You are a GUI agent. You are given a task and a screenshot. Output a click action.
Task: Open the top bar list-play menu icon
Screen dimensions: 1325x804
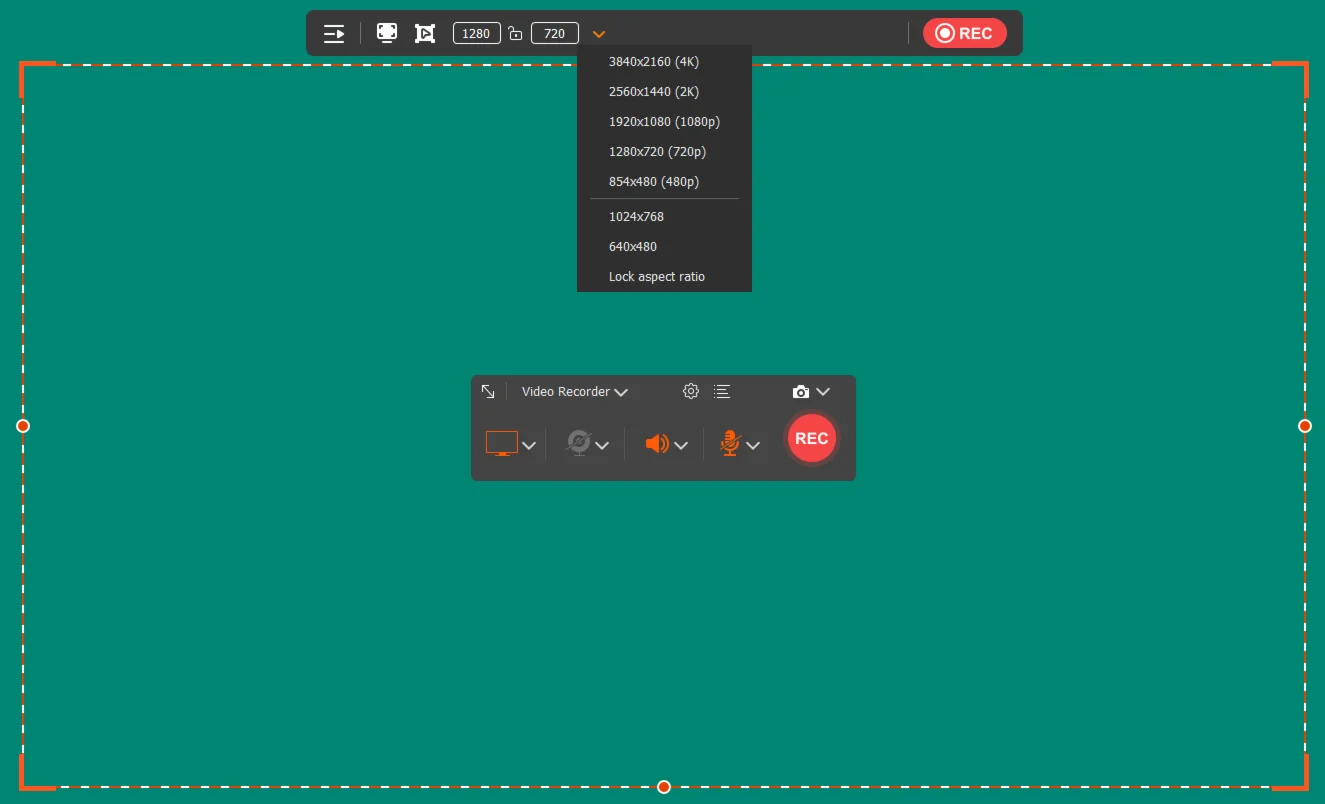coord(334,33)
